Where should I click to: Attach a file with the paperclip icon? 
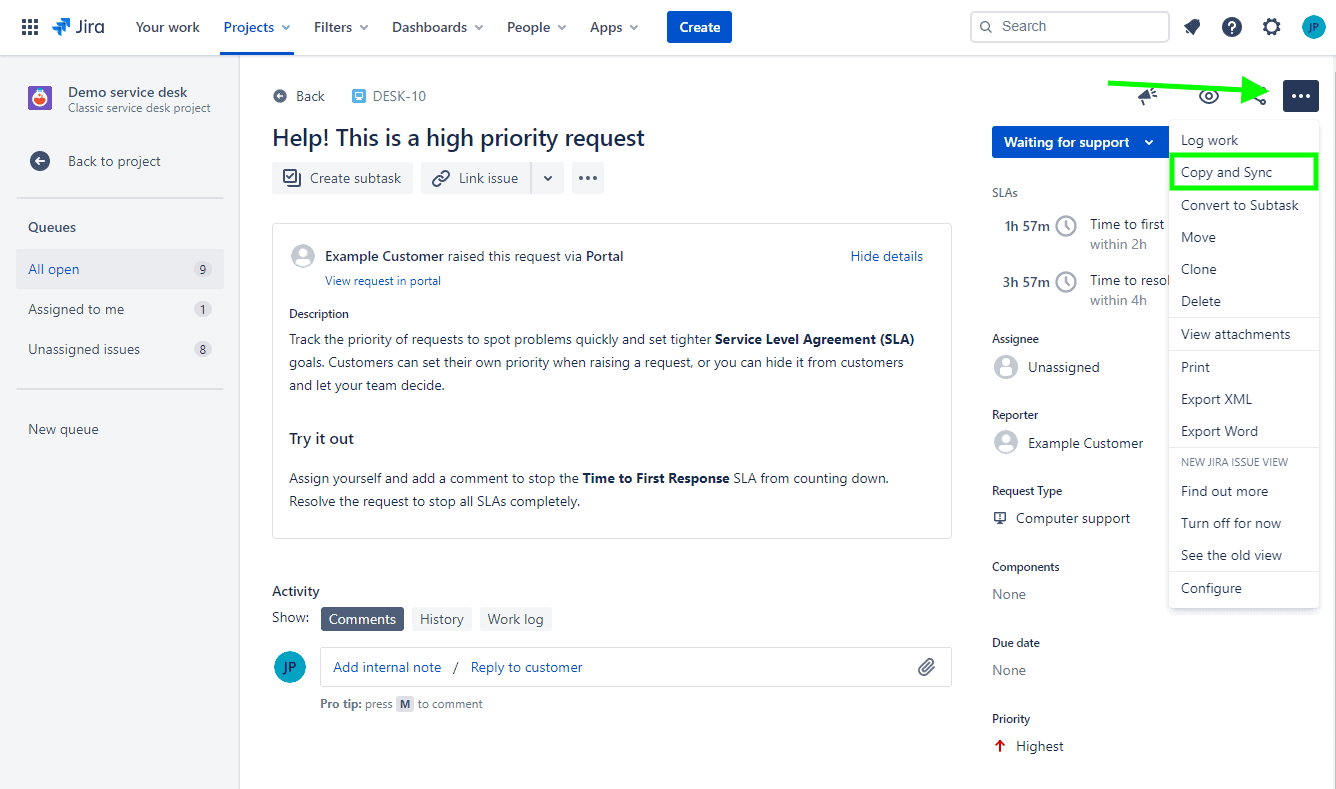926,666
